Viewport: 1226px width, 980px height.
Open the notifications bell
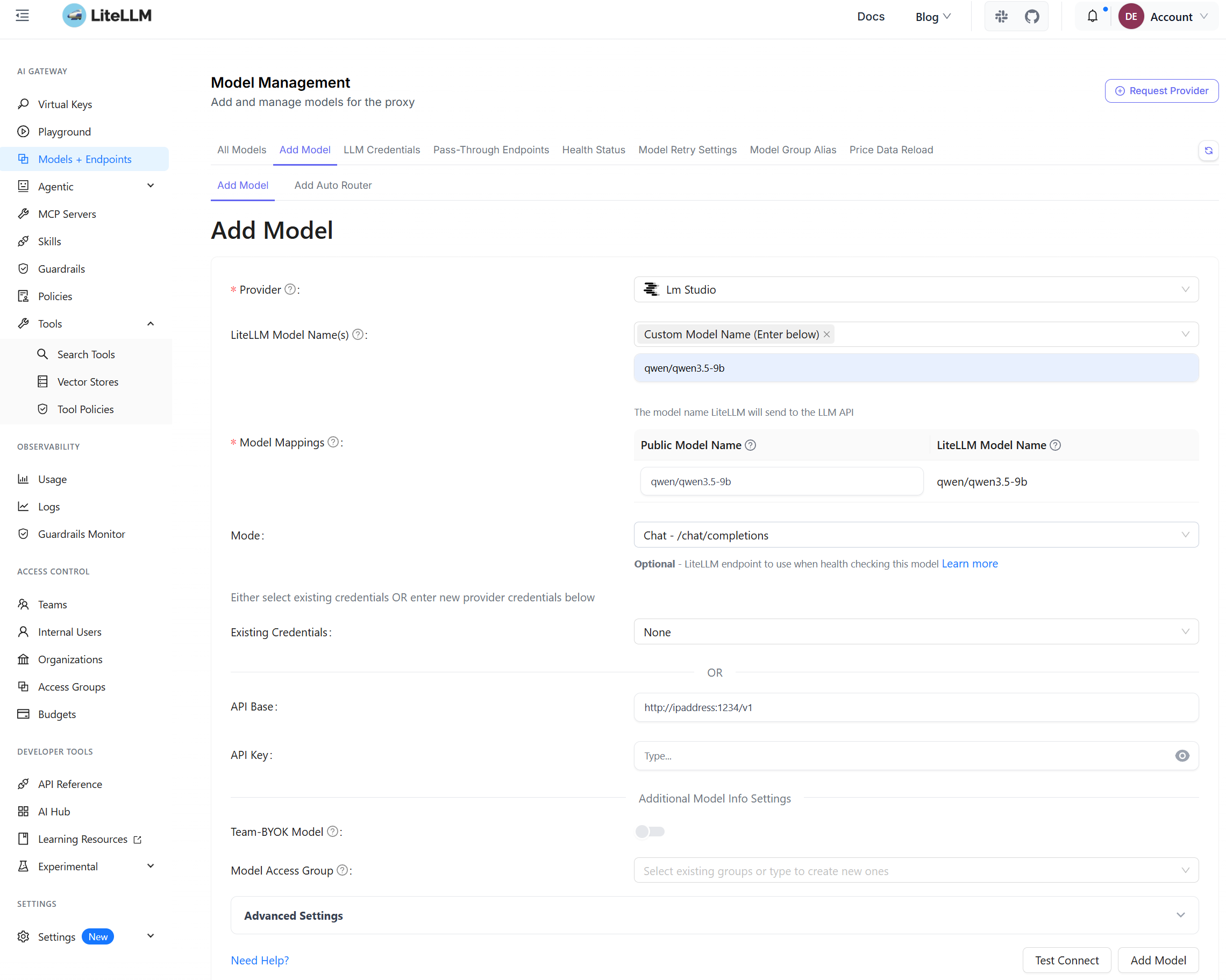coord(1092,17)
